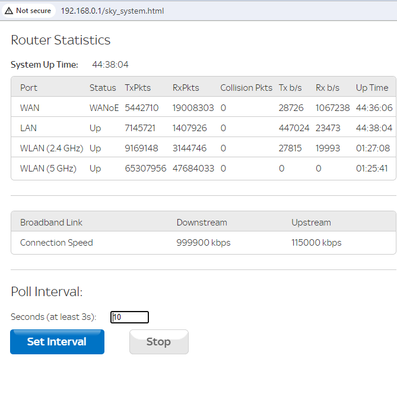
Task: Click the WLAN (5 GHz) row label
Action: (48, 168)
